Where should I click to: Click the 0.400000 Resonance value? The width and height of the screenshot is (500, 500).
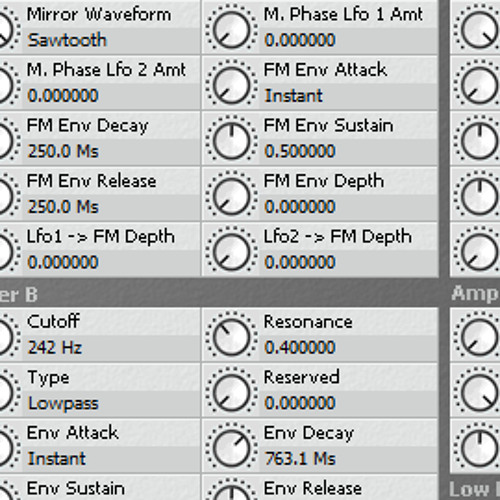tap(300, 347)
